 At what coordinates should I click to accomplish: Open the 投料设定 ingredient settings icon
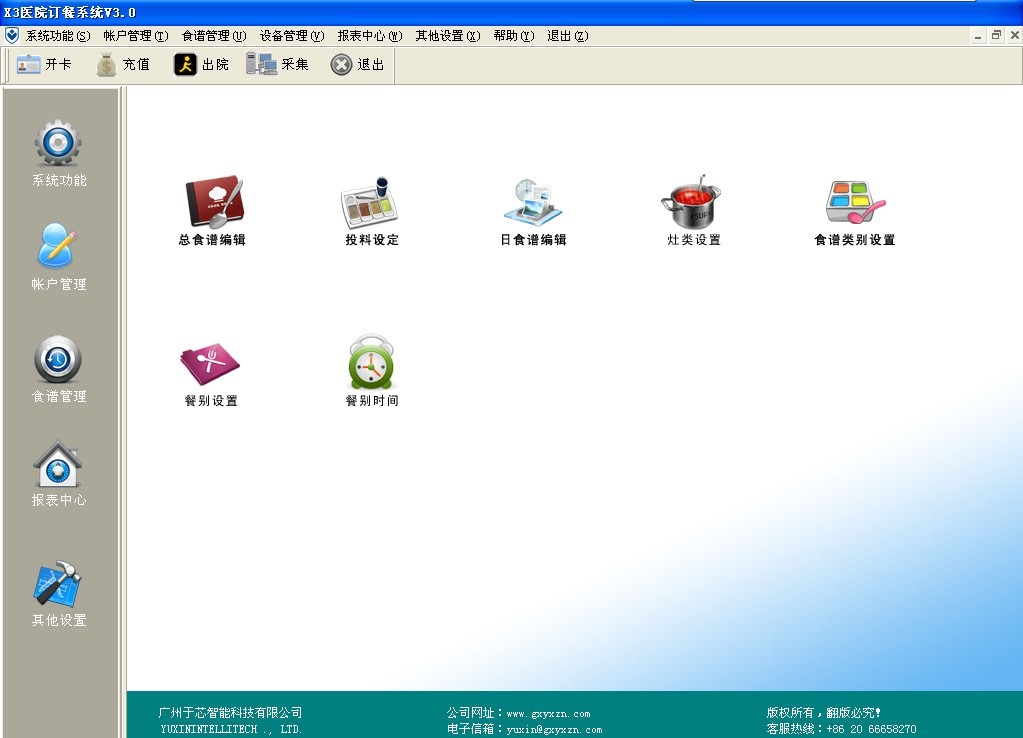tap(370, 203)
